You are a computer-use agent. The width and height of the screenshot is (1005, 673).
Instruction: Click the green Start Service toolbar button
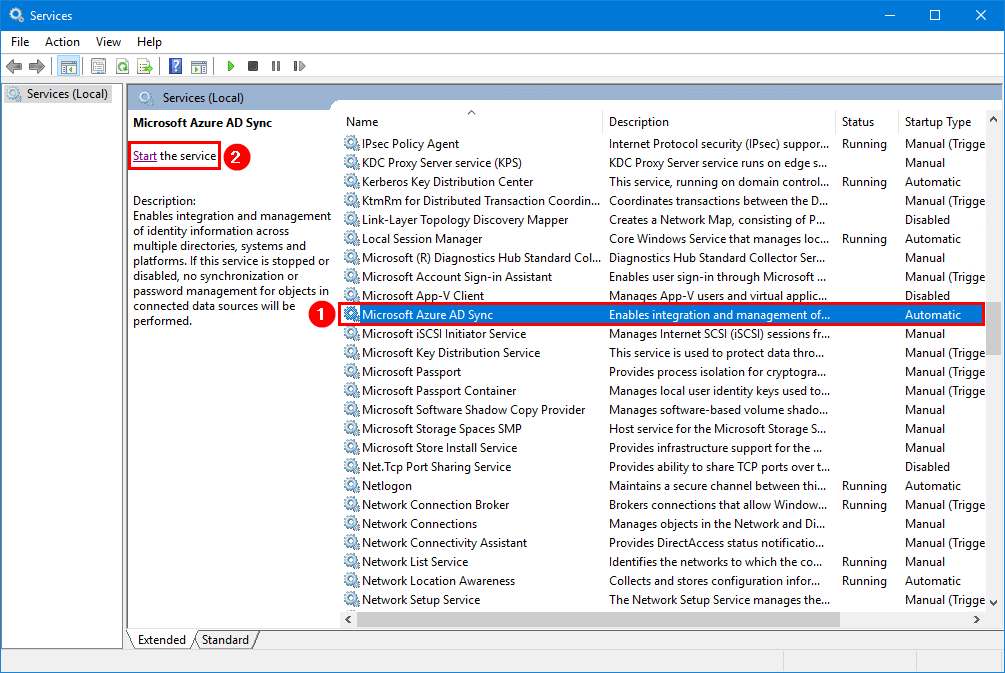(x=231, y=66)
